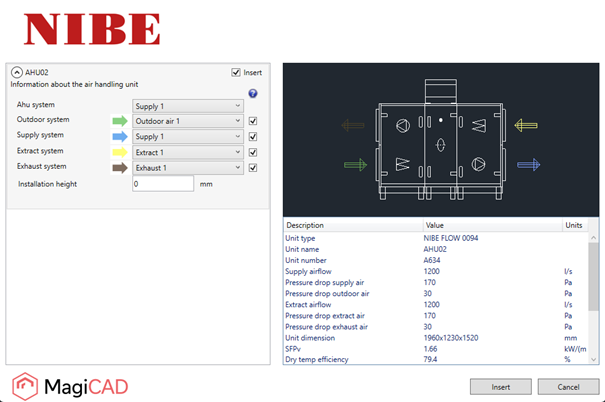605x402 pixels.
Task: Select the Extract airflow row
Action: (436, 305)
